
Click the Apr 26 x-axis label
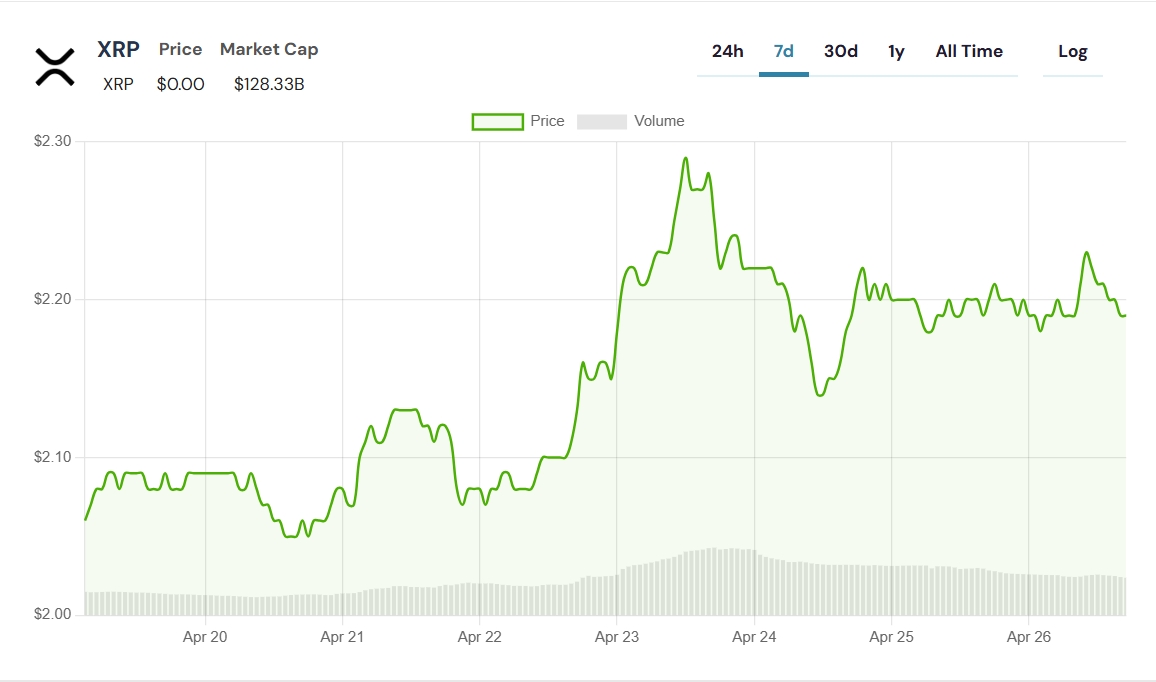tap(1029, 637)
